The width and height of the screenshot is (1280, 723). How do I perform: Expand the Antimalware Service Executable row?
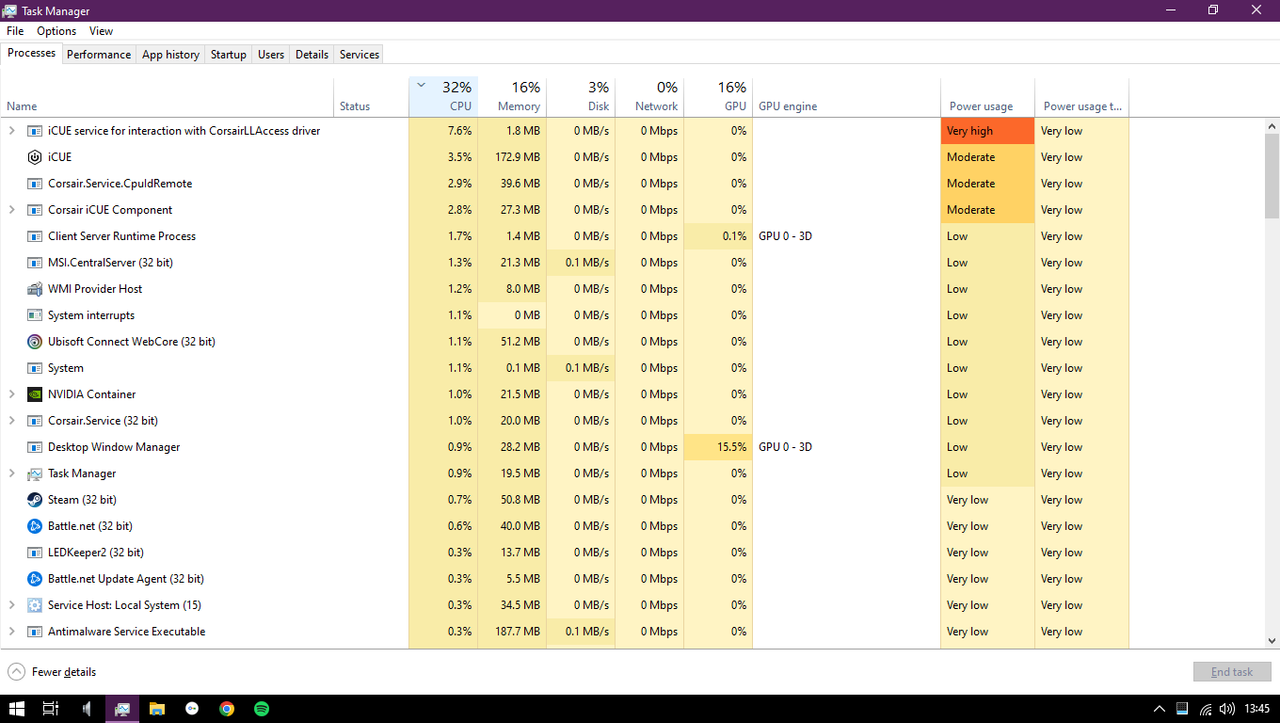12,632
